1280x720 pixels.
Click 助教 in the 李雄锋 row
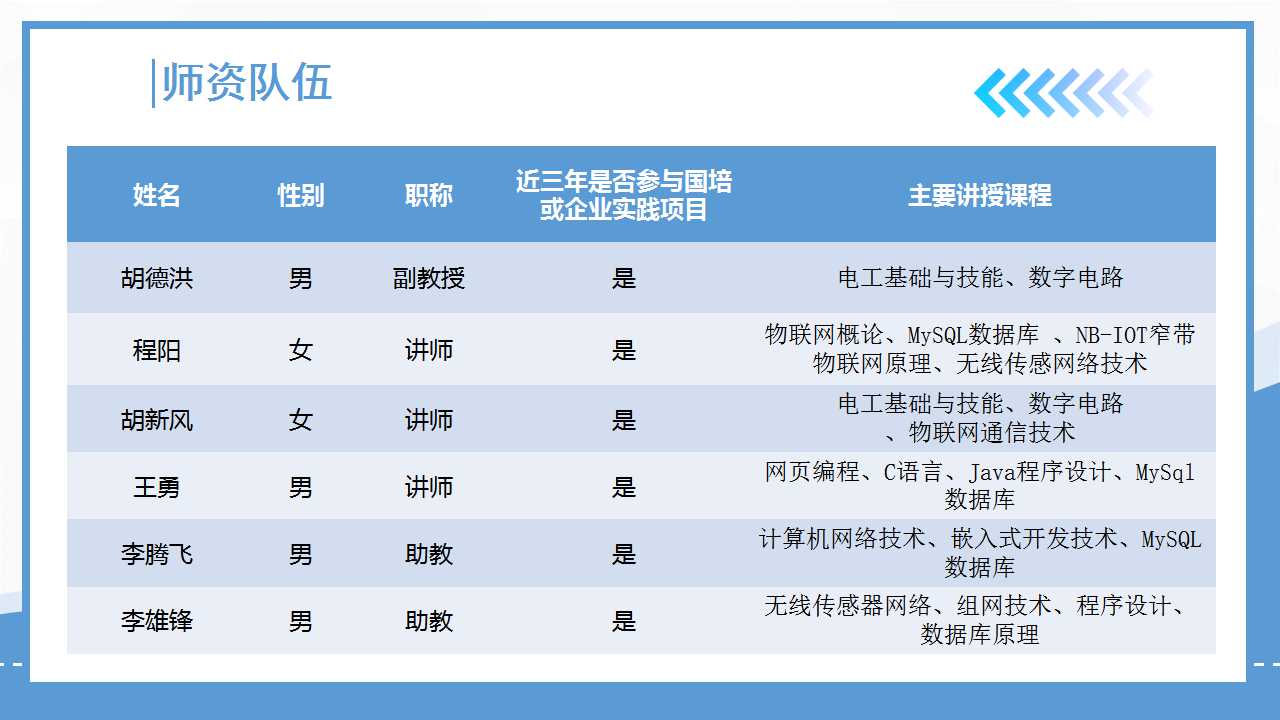coord(429,621)
